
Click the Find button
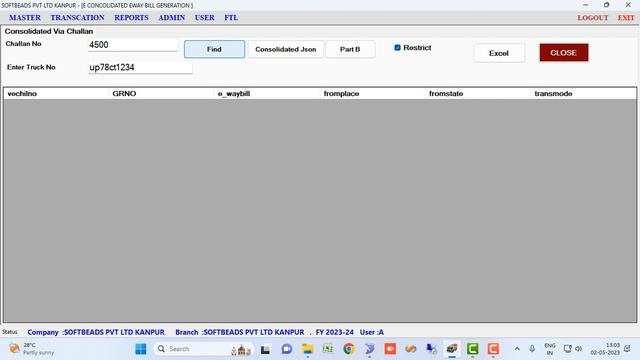[214, 49]
